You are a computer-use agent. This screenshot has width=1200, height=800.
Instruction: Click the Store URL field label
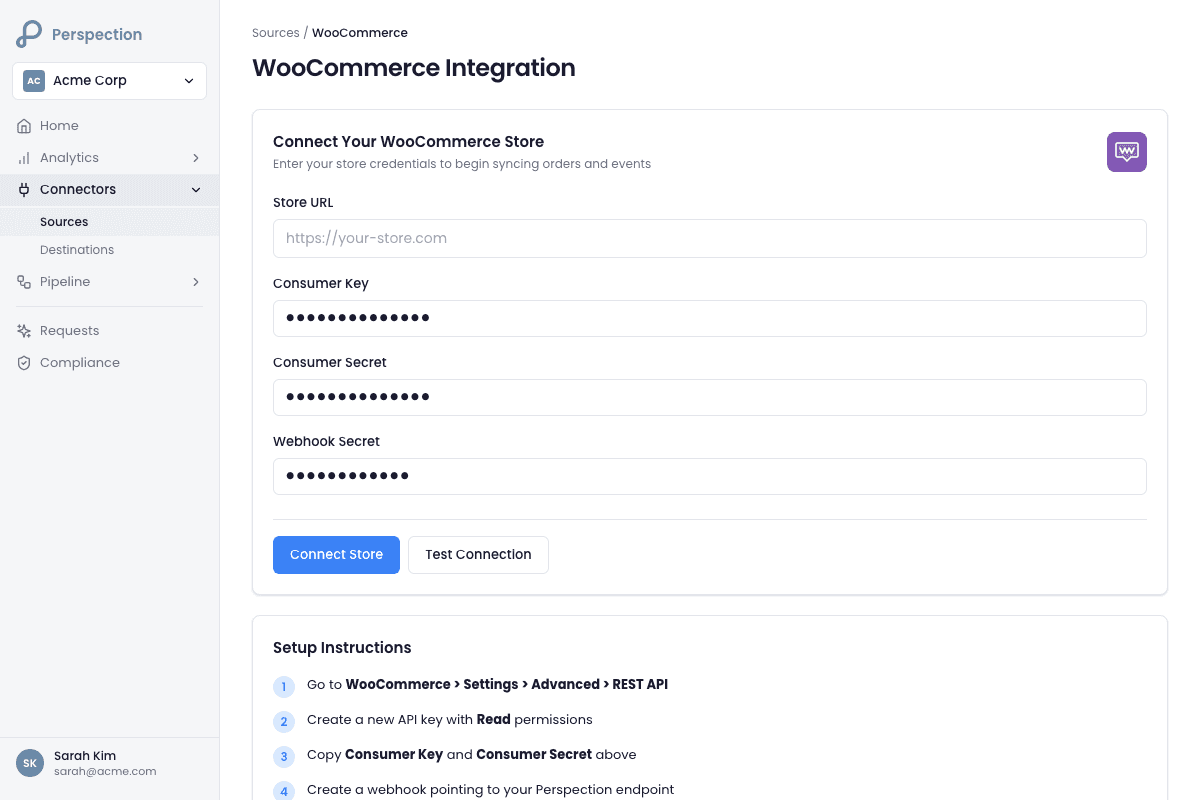point(303,203)
